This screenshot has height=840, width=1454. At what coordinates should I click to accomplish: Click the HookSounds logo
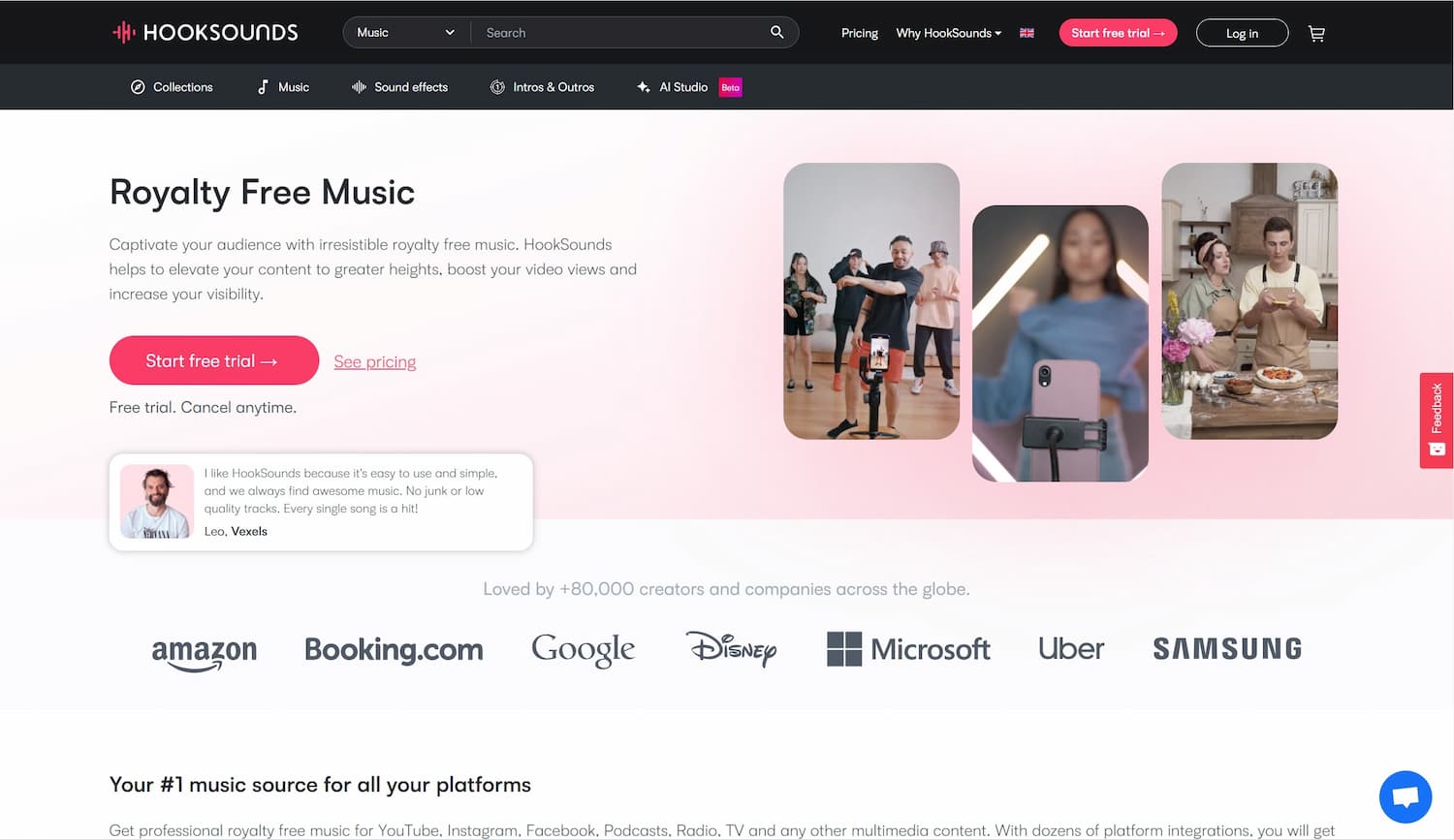[205, 32]
